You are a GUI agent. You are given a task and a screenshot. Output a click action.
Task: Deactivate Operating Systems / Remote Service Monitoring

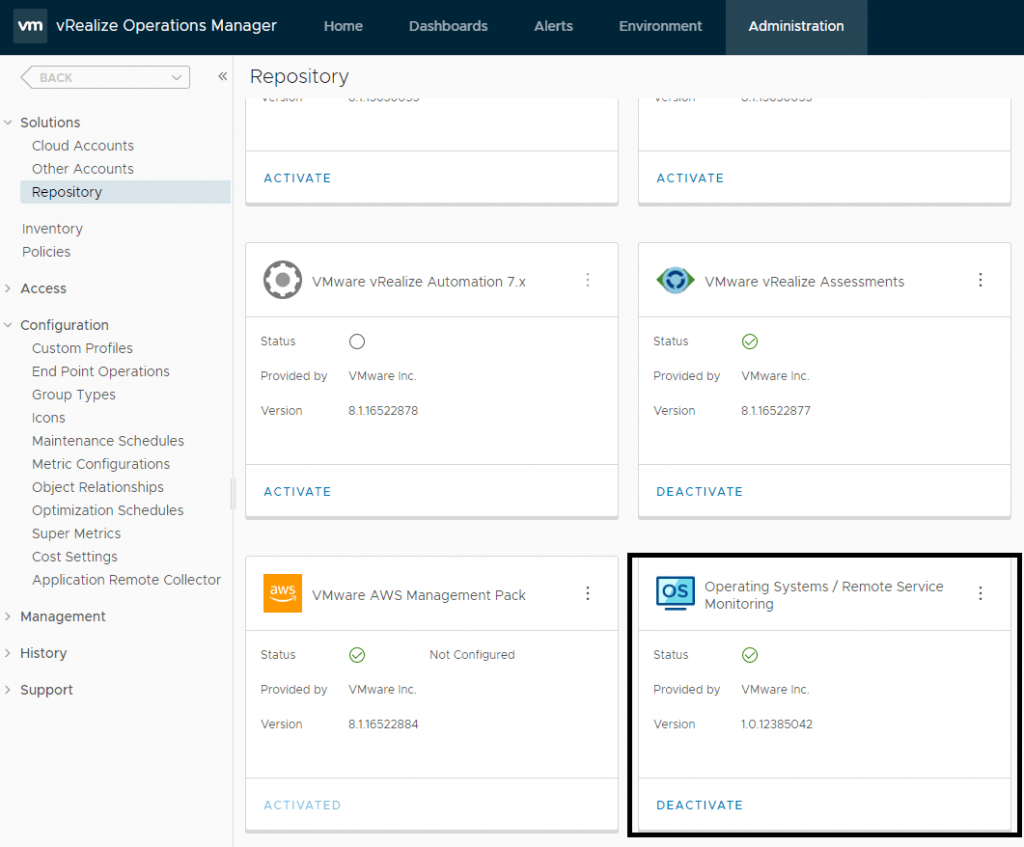[x=699, y=805]
